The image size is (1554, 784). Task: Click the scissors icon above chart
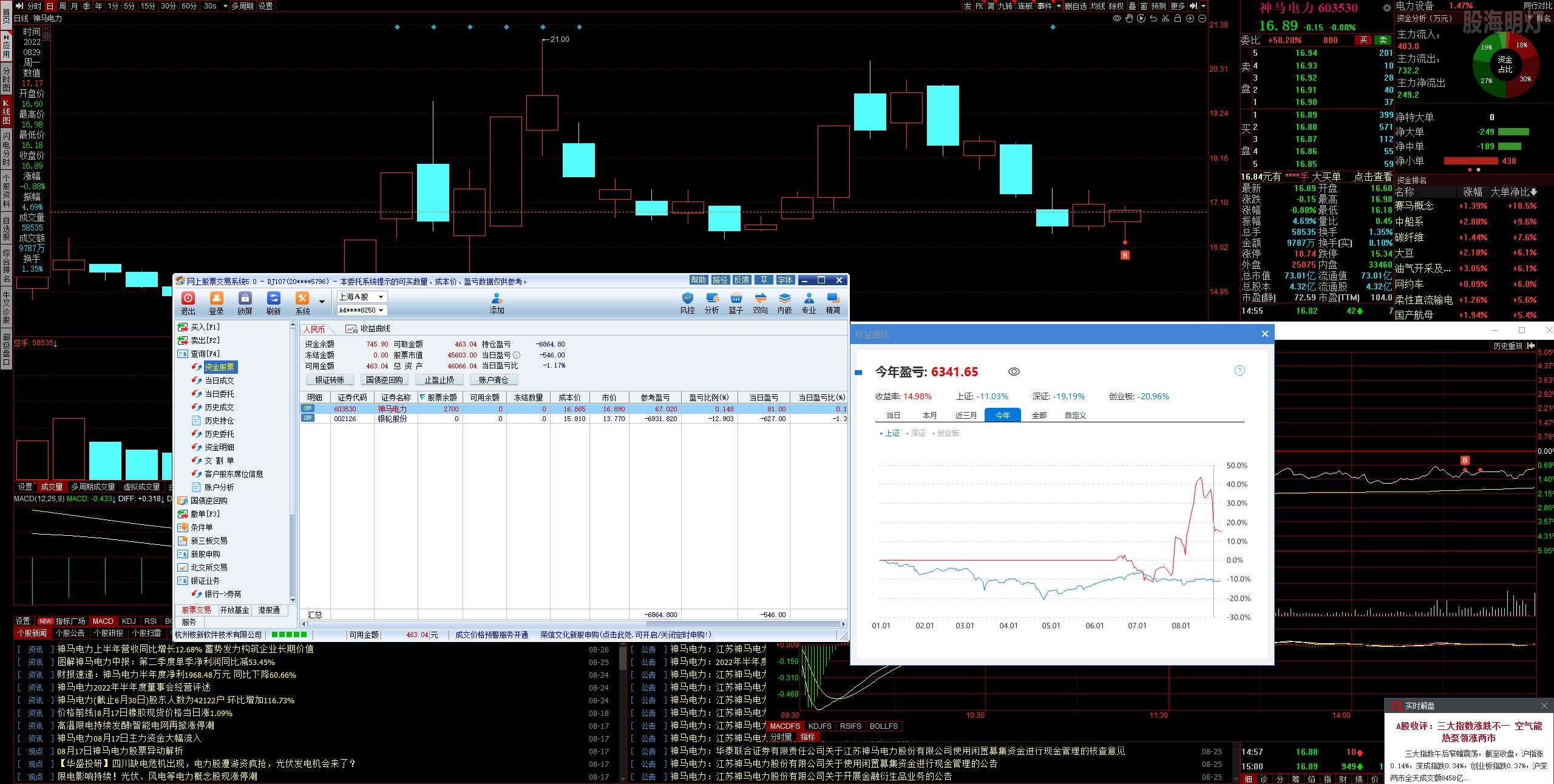(1165, 19)
